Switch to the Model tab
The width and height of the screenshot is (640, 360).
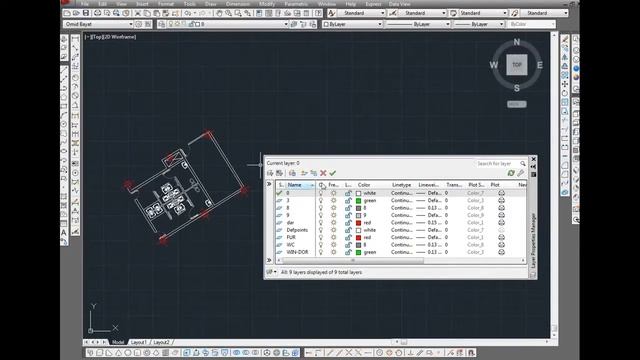[118, 342]
